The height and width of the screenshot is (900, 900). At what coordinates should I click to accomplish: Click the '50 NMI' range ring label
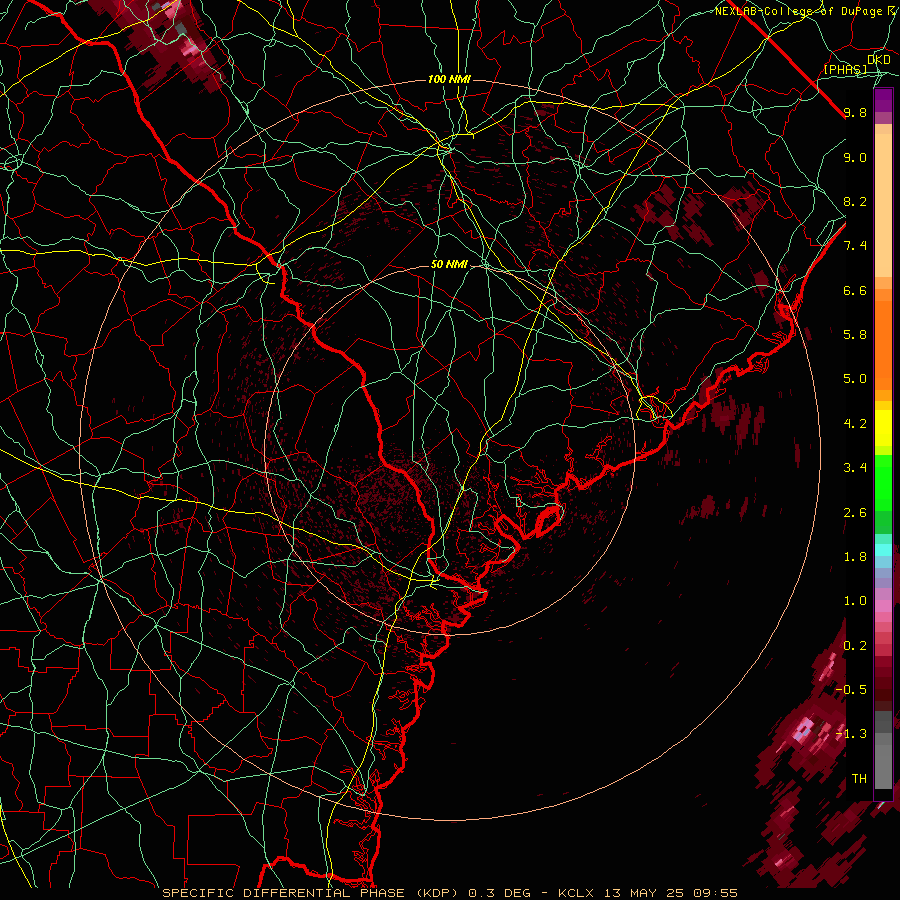pyautogui.click(x=449, y=264)
